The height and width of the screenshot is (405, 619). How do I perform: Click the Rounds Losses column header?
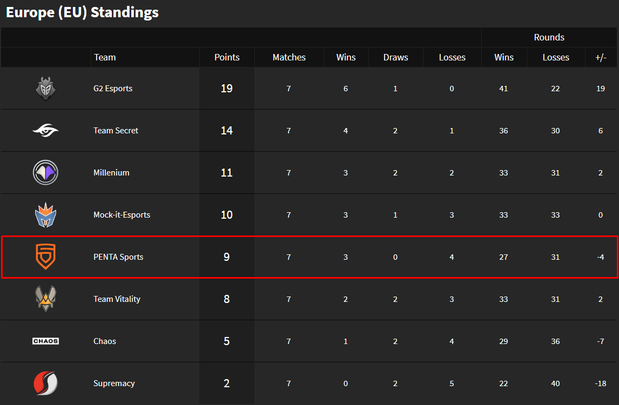click(x=556, y=57)
